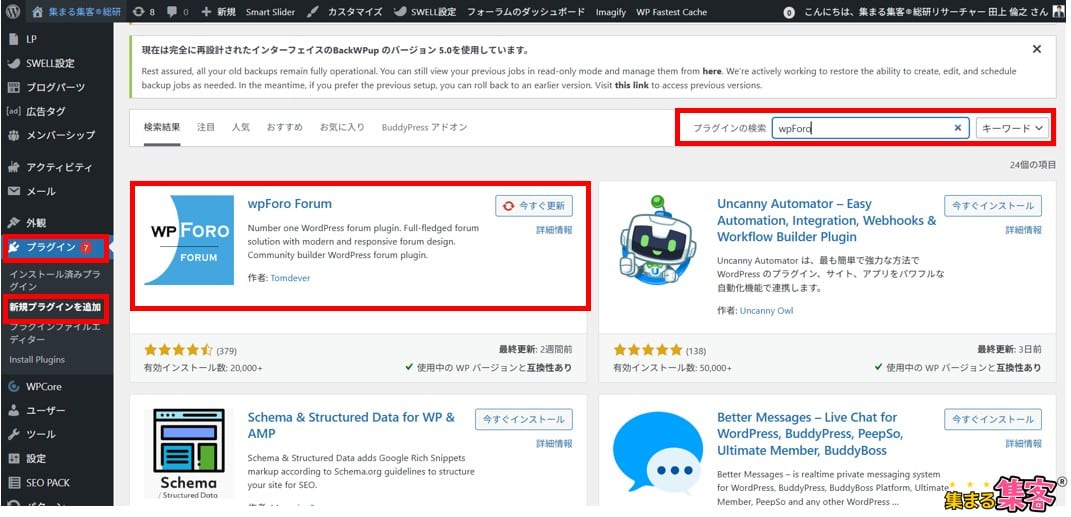This screenshot has height=517, width=1071.
Task: Open インストール済みプラグイン submenu item
Action: pyautogui.click(x=56, y=280)
